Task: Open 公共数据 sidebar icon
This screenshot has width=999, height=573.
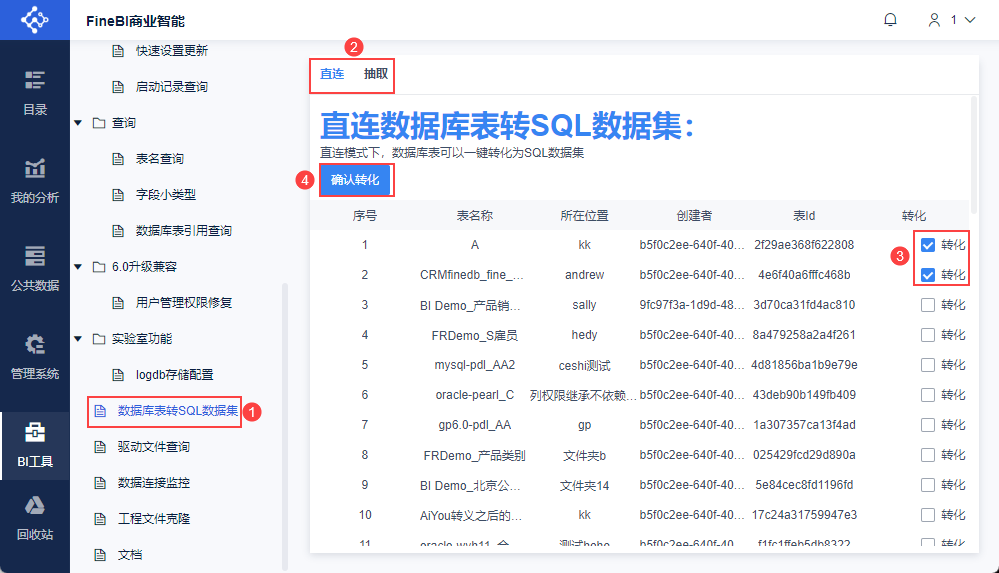Action: click(34, 256)
